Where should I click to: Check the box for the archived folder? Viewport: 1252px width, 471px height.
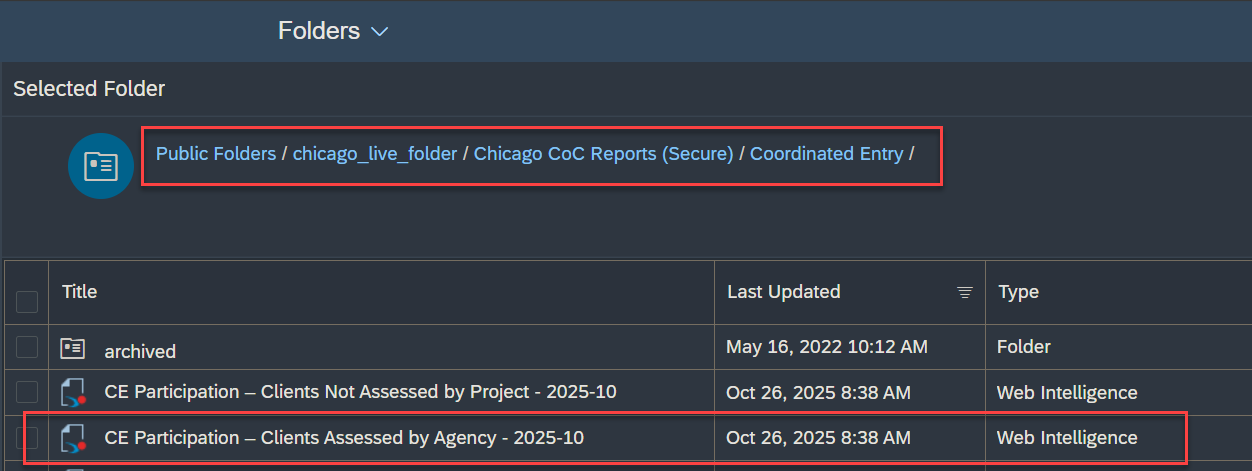27,347
